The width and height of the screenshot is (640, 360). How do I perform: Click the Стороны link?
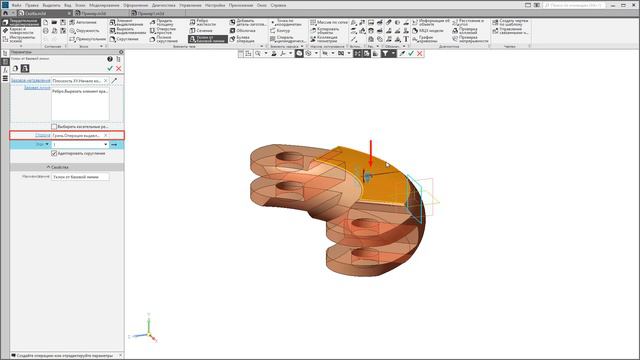(42, 135)
